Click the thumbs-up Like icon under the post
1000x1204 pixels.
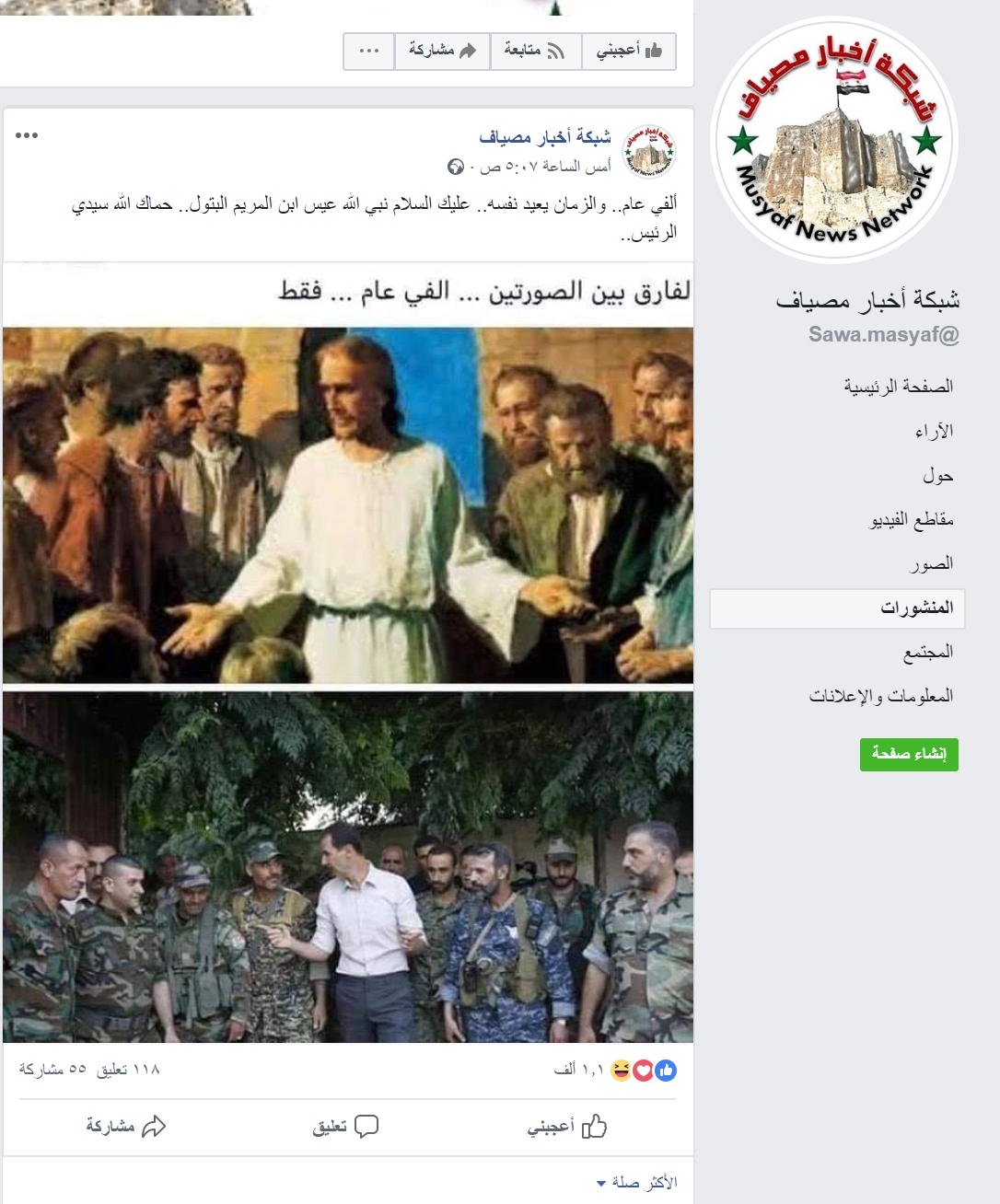click(x=594, y=1125)
